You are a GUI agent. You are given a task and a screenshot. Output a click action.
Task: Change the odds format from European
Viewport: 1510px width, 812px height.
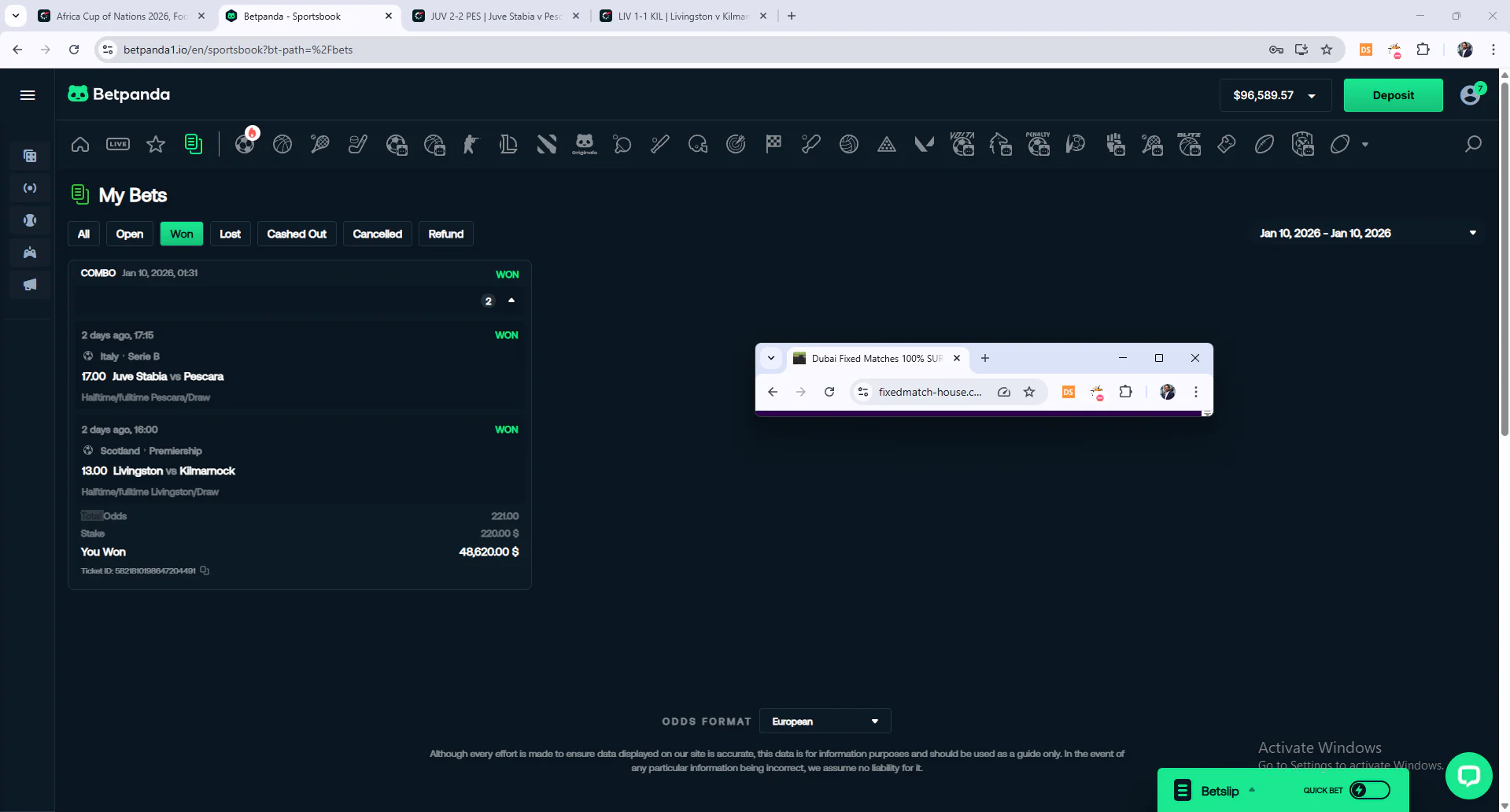tap(825, 721)
